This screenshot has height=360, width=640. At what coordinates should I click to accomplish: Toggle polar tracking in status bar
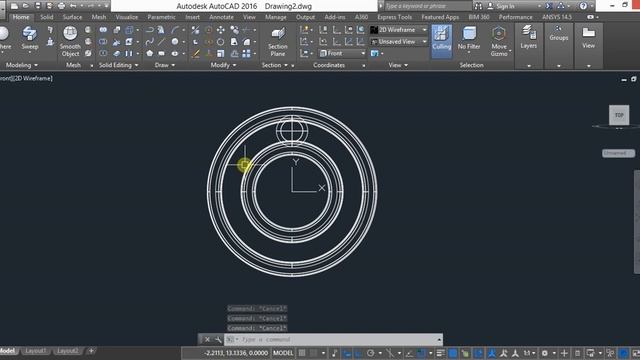click(x=371, y=353)
